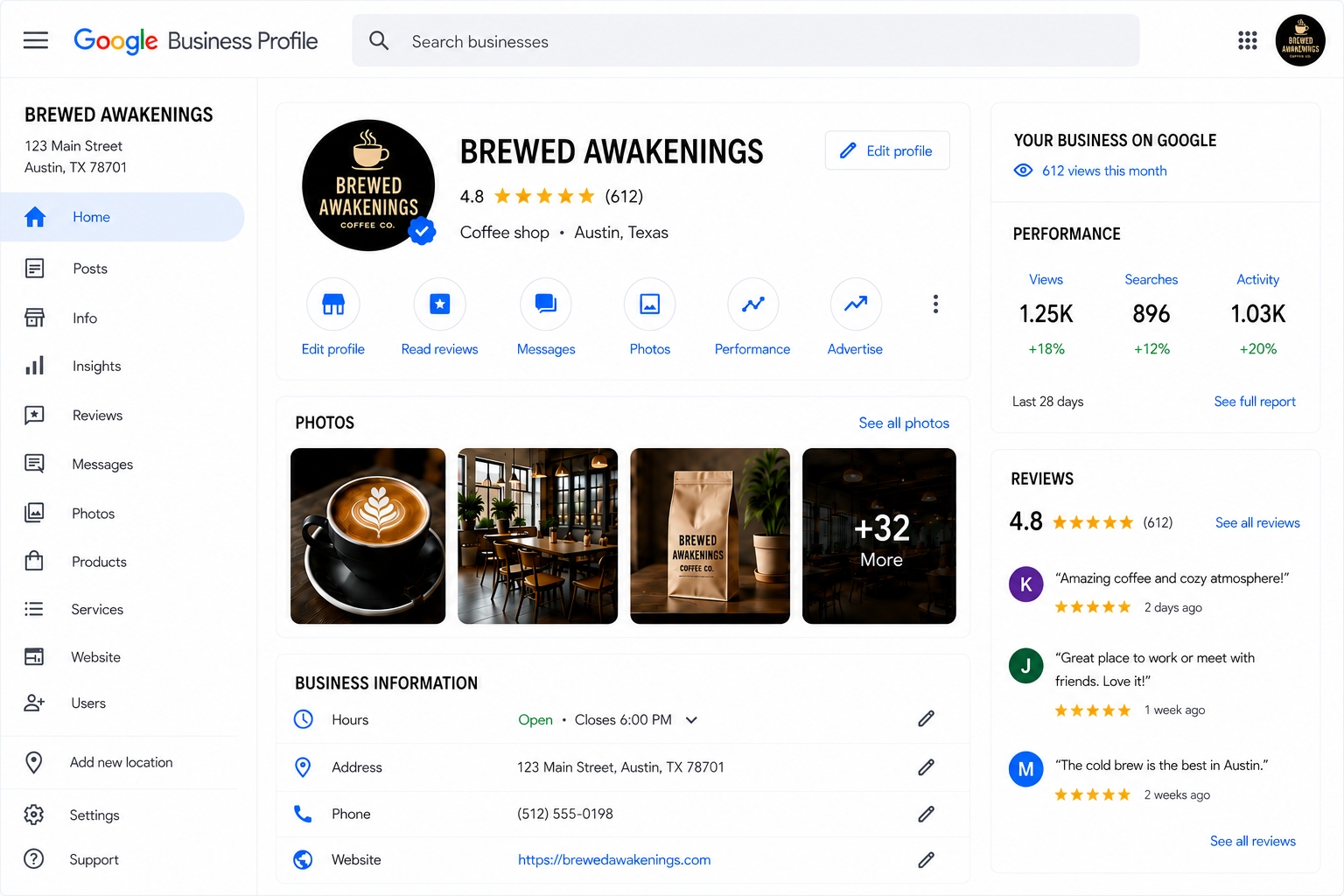This screenshot has height=896, width=1344.
Task: Click the Read reviews star icon
Action: 440,304
